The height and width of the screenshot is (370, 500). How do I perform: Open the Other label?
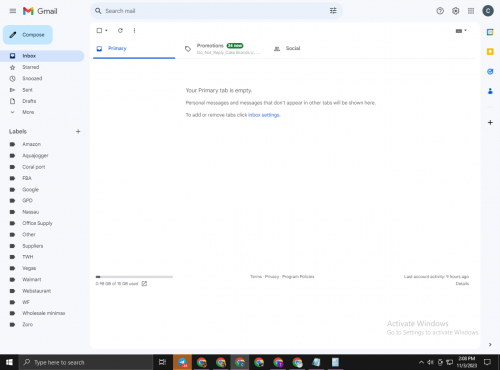coord(42,234)
